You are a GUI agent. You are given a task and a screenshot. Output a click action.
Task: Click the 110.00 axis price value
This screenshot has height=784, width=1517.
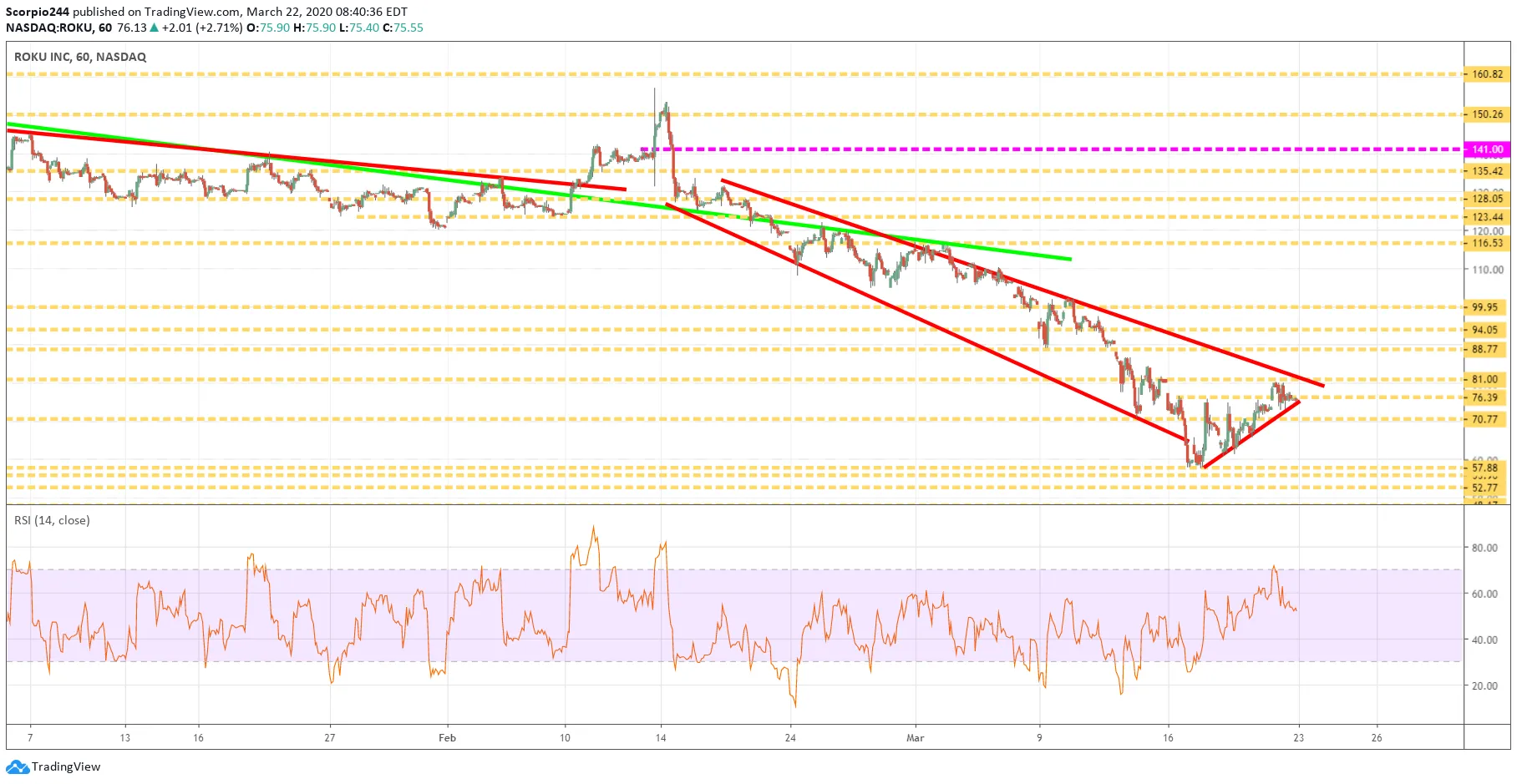[x=1487, y=270]
